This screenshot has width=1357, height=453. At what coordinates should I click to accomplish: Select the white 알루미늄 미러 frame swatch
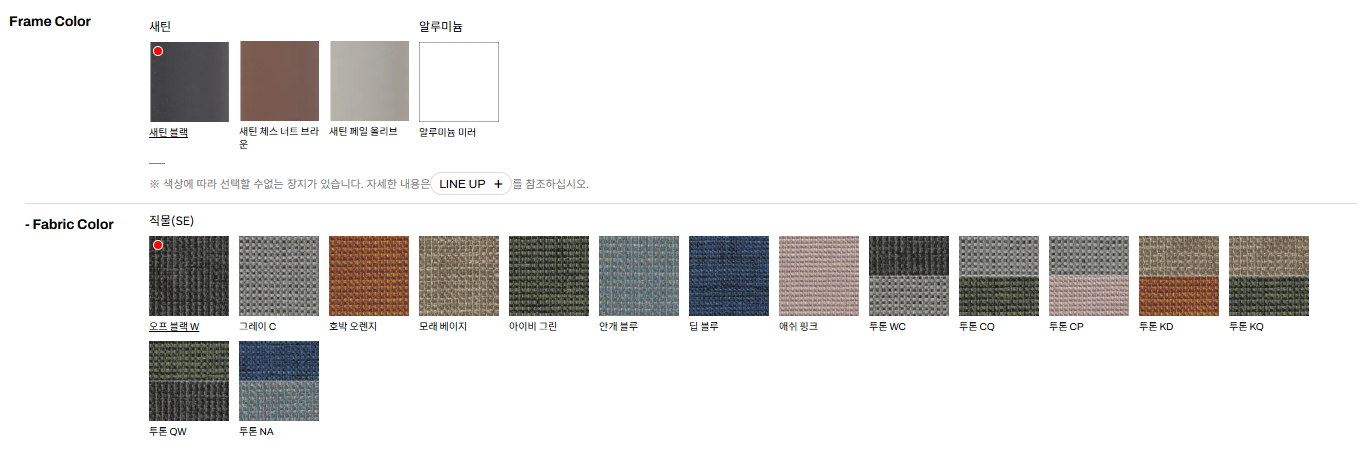point(459,81)
